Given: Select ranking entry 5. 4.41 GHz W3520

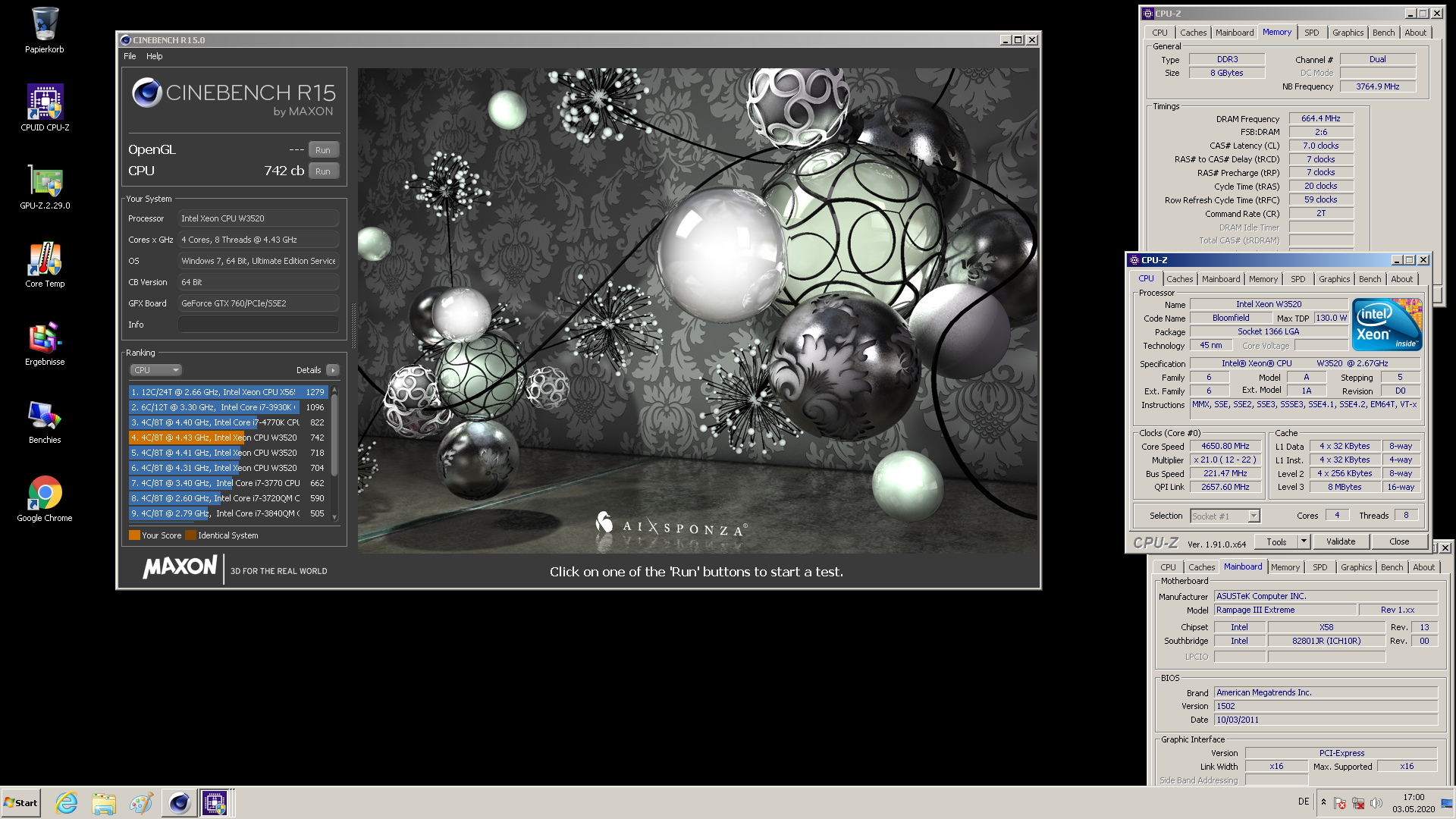Looking at the screenshot, I should coord(227,453).
